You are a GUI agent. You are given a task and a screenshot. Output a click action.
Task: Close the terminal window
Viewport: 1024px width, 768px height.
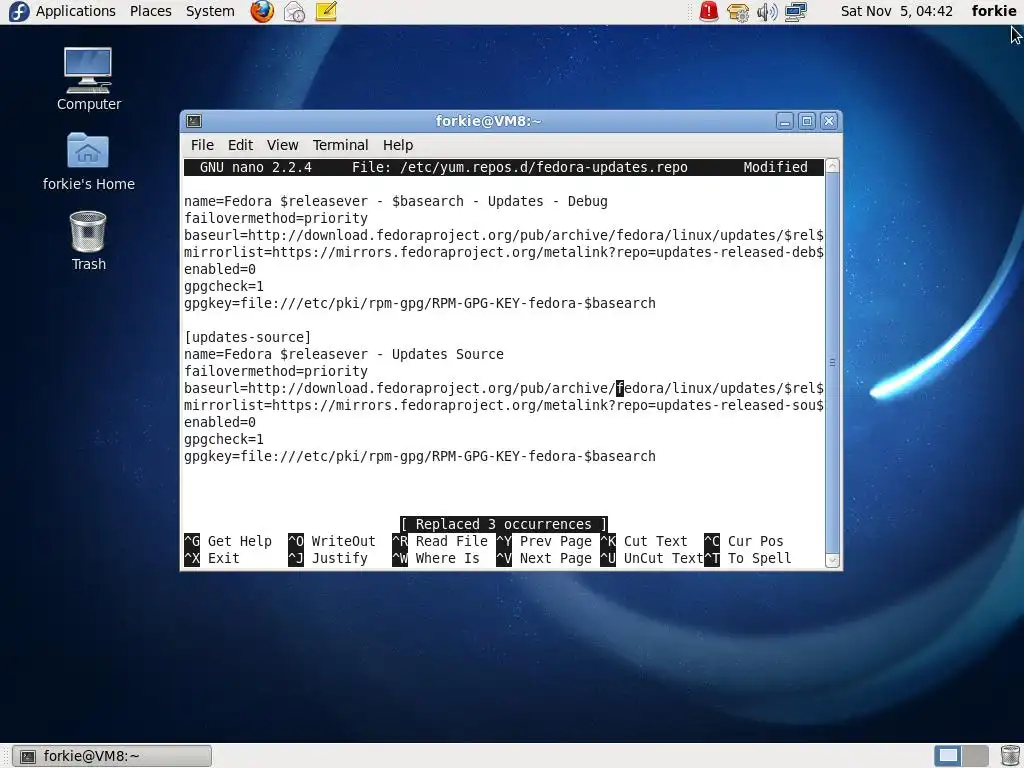tap(829, 121)
